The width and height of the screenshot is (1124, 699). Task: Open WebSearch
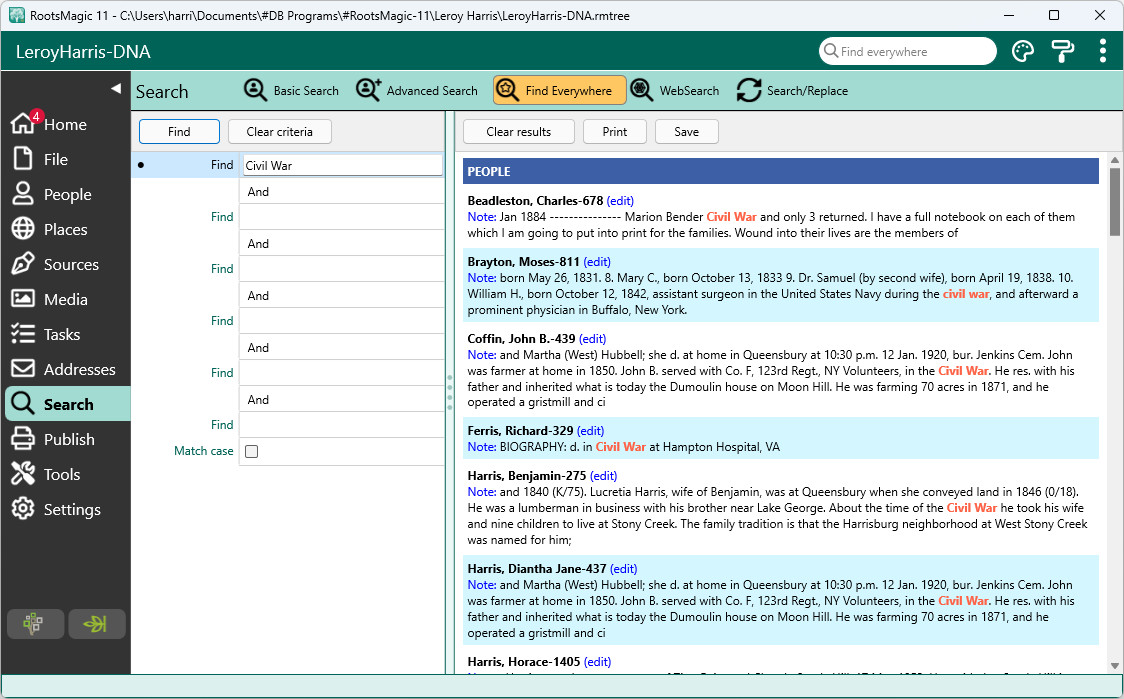click(675, 90)
